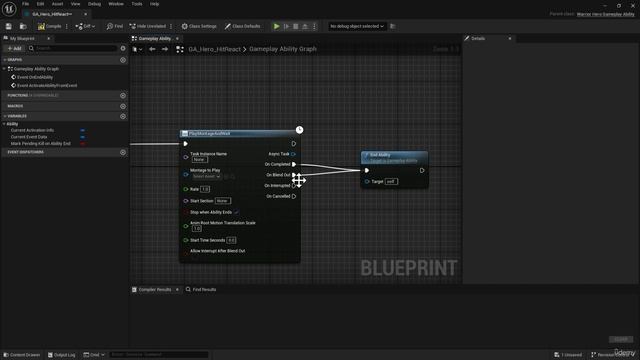Screen dimensions: 640x360
Task: Open the Edit menu
Action: coord(40,4)
